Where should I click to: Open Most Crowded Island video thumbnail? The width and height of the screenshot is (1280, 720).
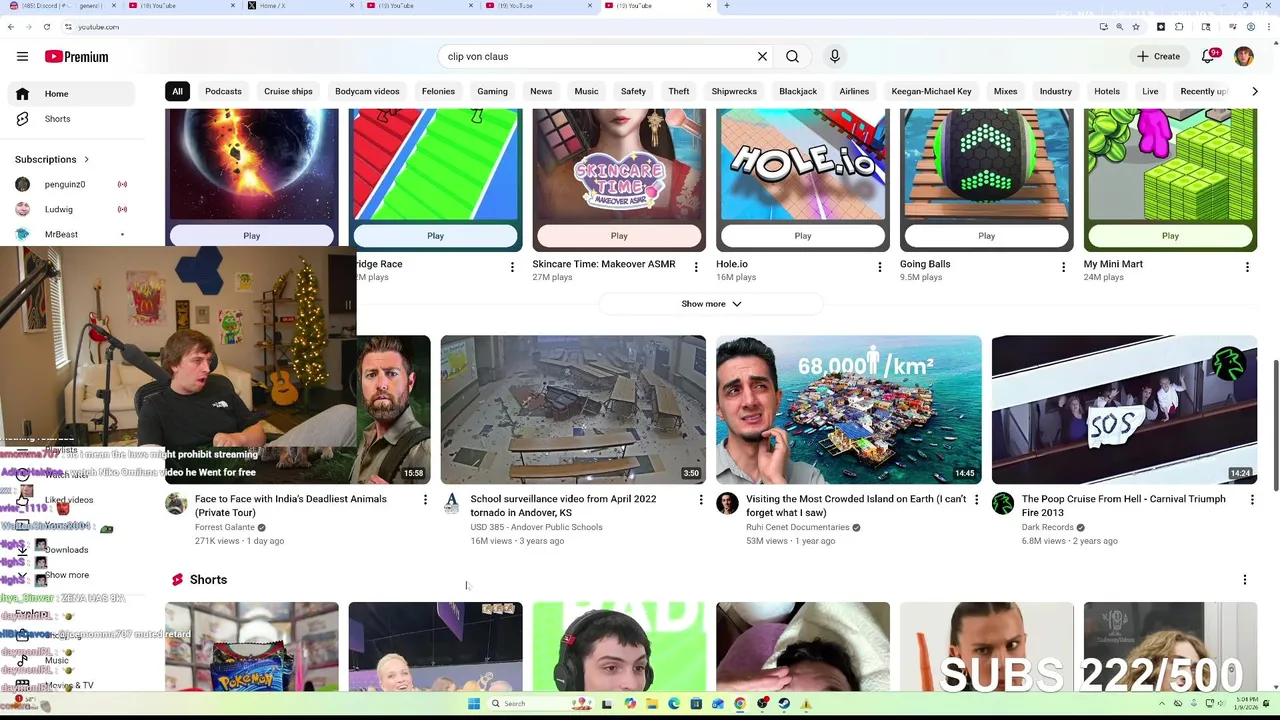(x=849, y=410)
